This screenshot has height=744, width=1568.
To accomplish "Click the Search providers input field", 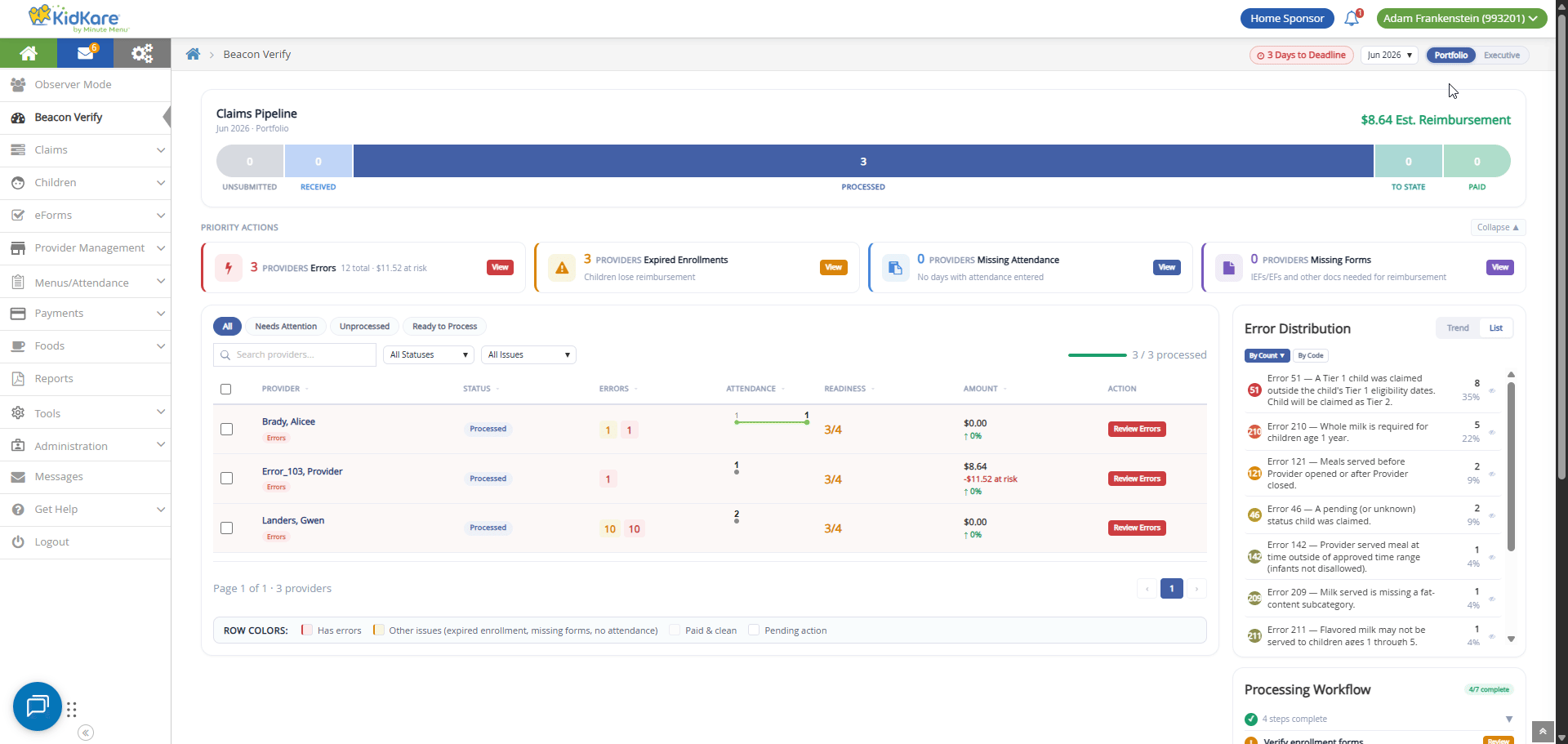I will [295, 354].
